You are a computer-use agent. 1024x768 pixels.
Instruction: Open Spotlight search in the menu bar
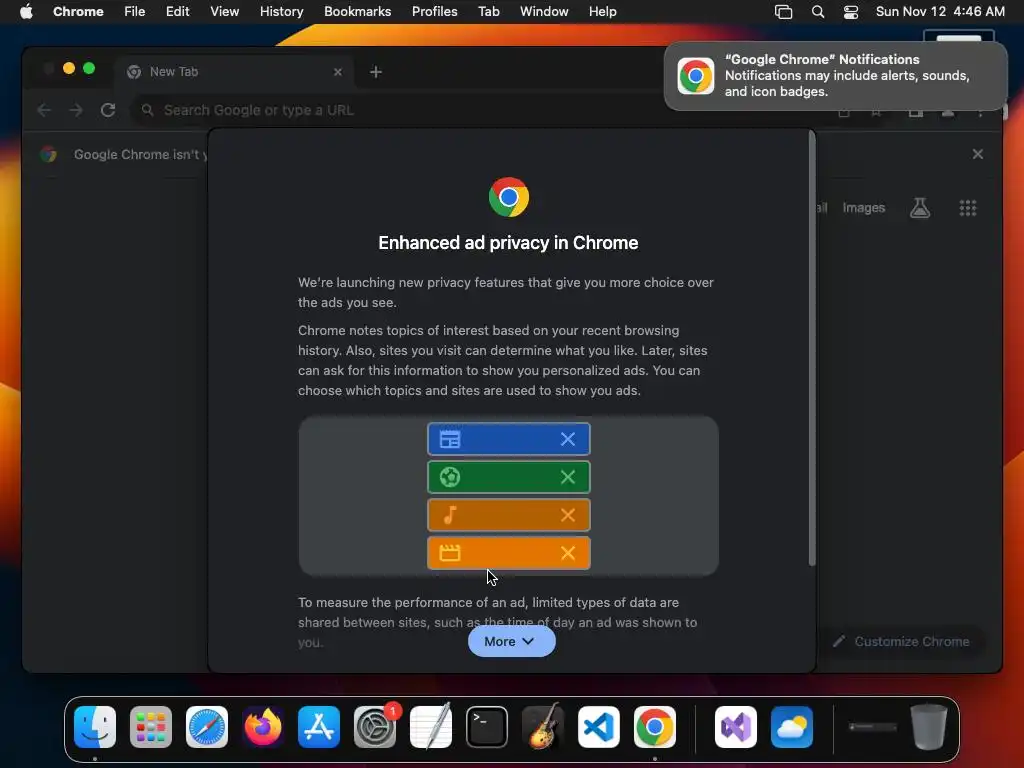point(818,12)
